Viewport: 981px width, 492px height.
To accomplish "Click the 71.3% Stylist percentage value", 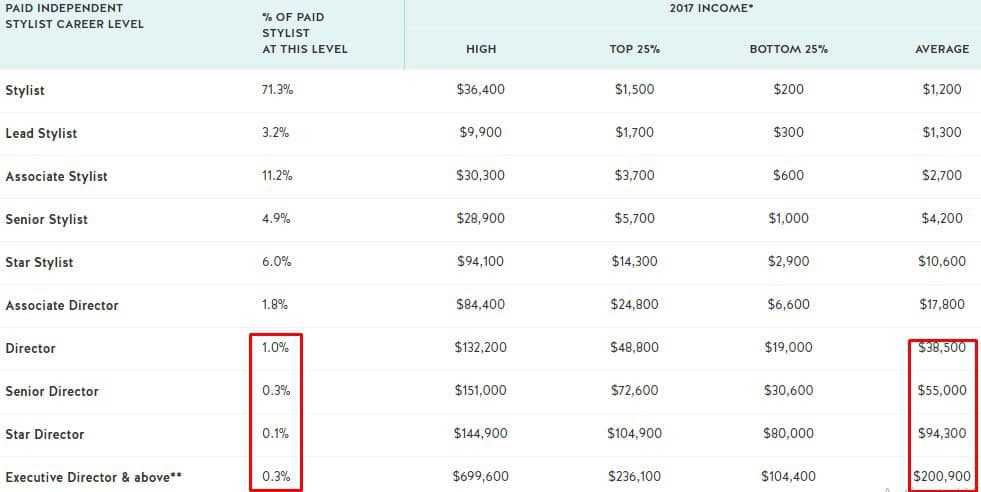I will [x=277, y=90].
